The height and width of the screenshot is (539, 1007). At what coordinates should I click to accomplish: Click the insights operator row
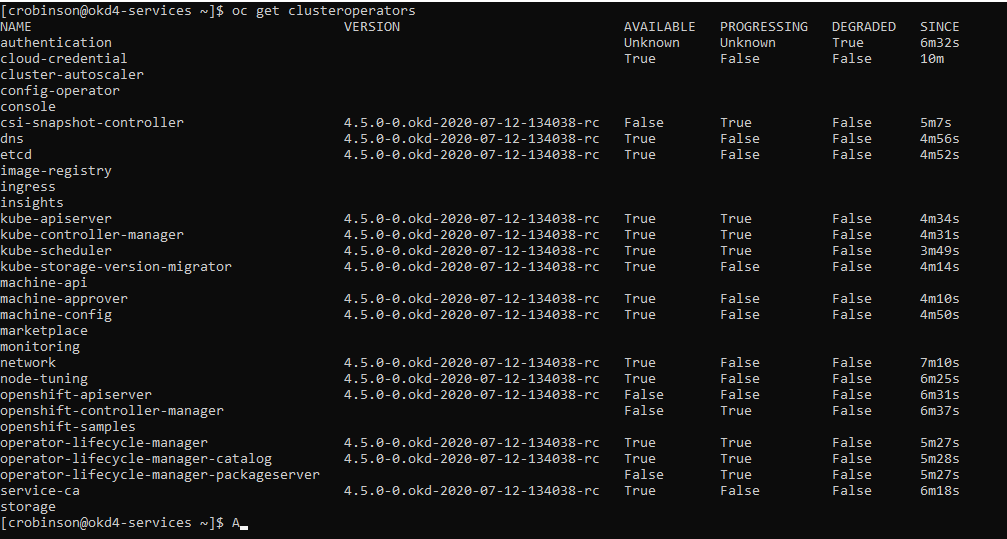(x=31, y=203)
